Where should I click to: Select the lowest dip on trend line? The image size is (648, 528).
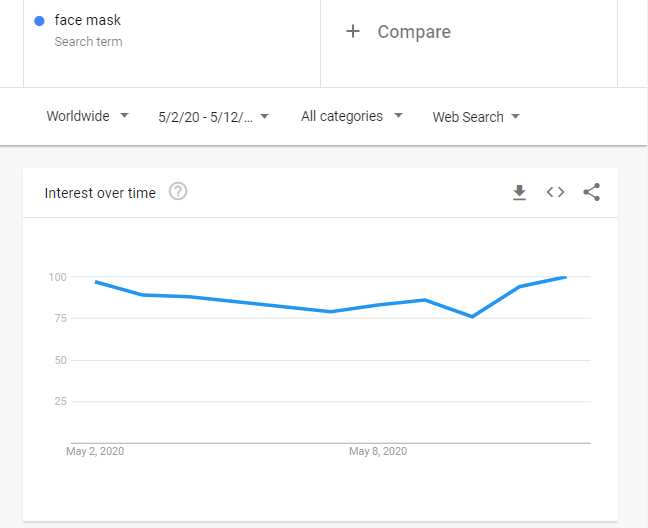(x=472, y=316)
